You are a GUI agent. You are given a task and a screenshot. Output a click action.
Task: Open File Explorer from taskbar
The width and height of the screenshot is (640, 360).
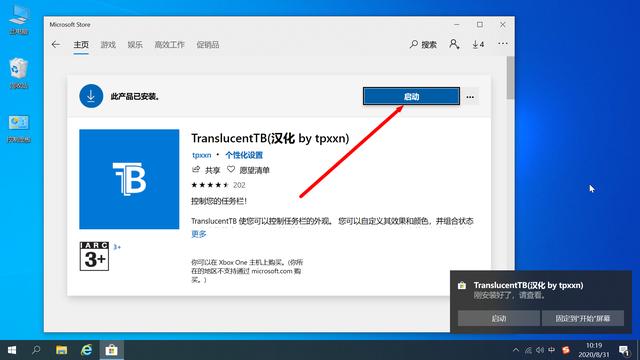click(62, 350)
